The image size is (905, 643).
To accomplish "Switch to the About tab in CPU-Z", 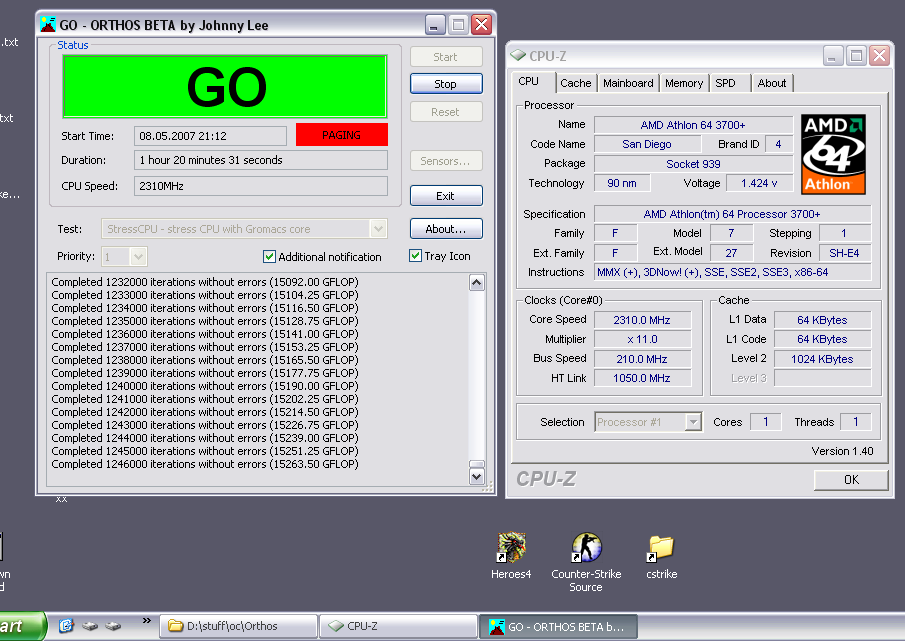I will pos(772,83).
